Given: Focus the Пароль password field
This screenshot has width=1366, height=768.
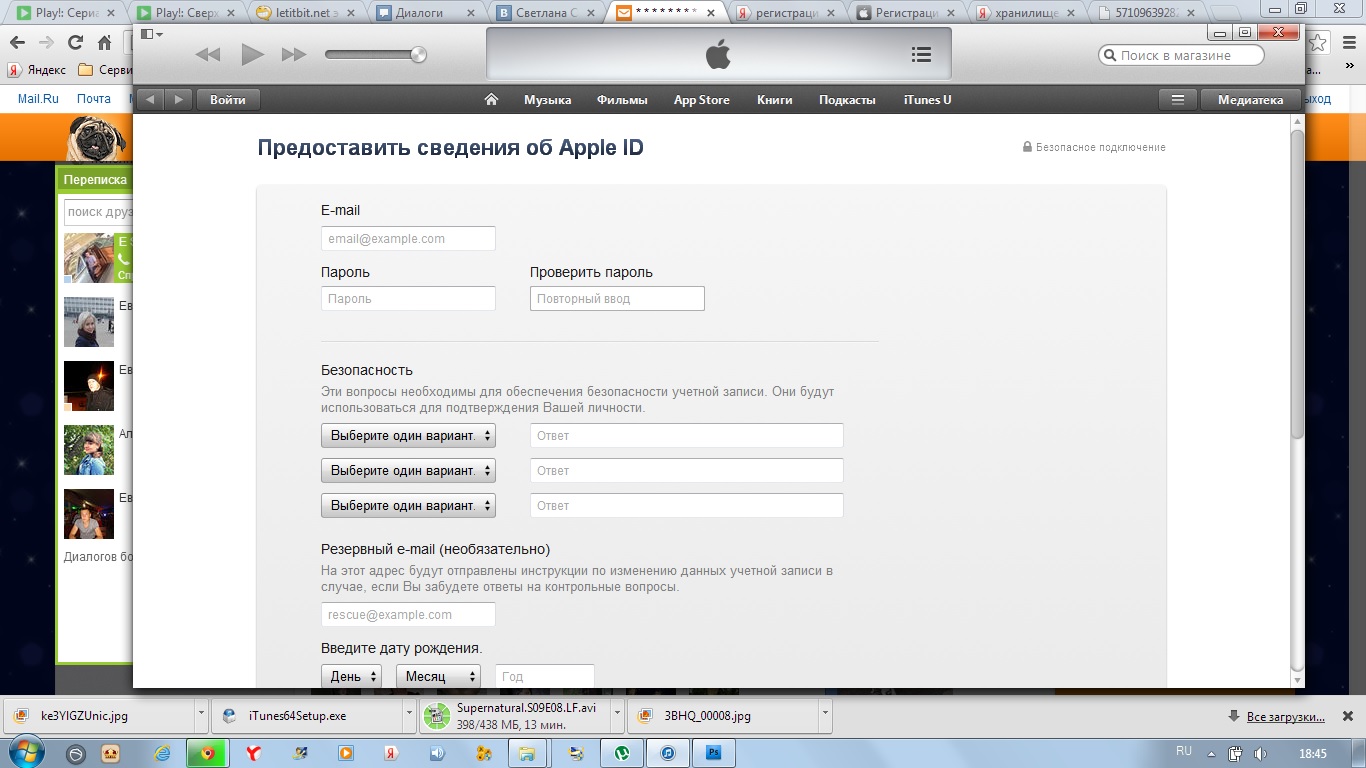Looking at the screenshot, I should pos(408,298).
